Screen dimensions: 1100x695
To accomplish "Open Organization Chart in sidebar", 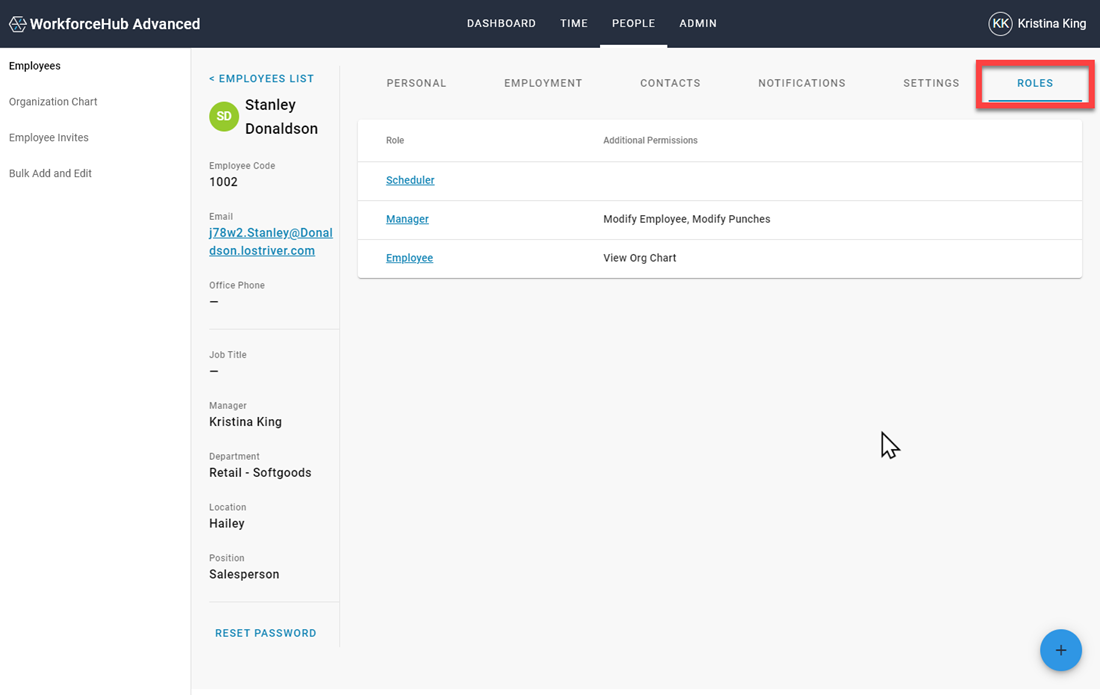I will (x=53, y=102).
